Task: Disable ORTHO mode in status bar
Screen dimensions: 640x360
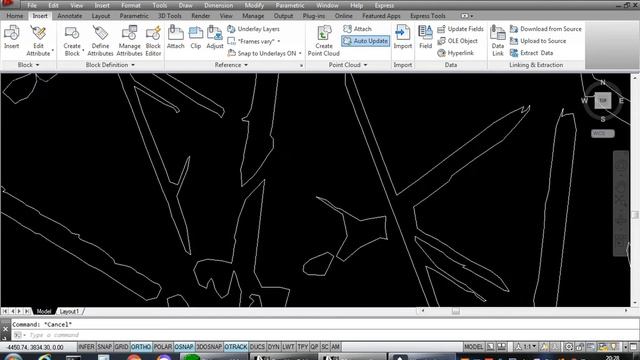Action: (141, 347)
